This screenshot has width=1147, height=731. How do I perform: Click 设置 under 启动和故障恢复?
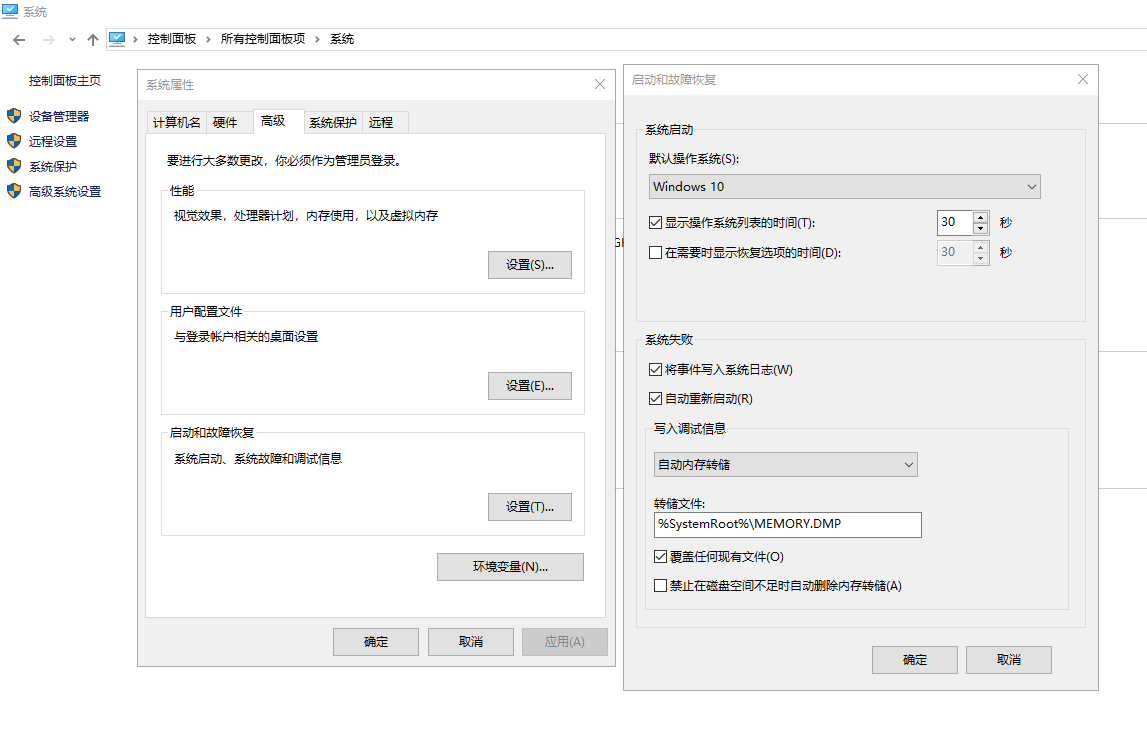point(530,507)
